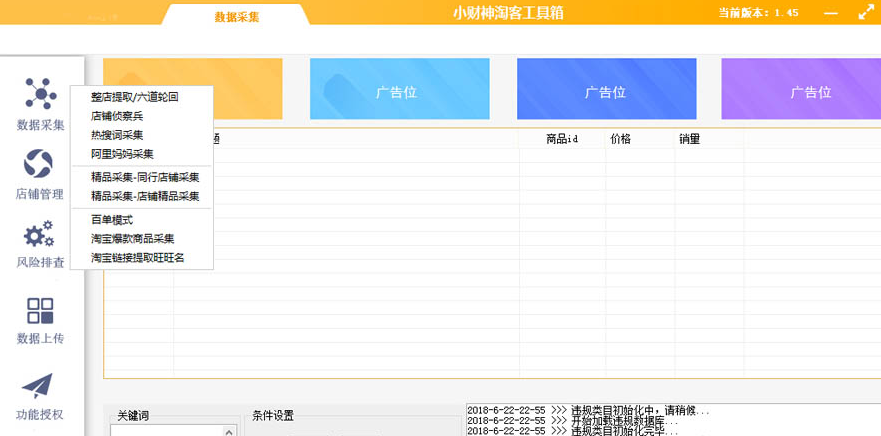Image resolution: width=881 pixels, height=436 pixels.
Task: Click the fullscreen expand arrows icon
Action: pyautogui.click(x=865, y=13)
